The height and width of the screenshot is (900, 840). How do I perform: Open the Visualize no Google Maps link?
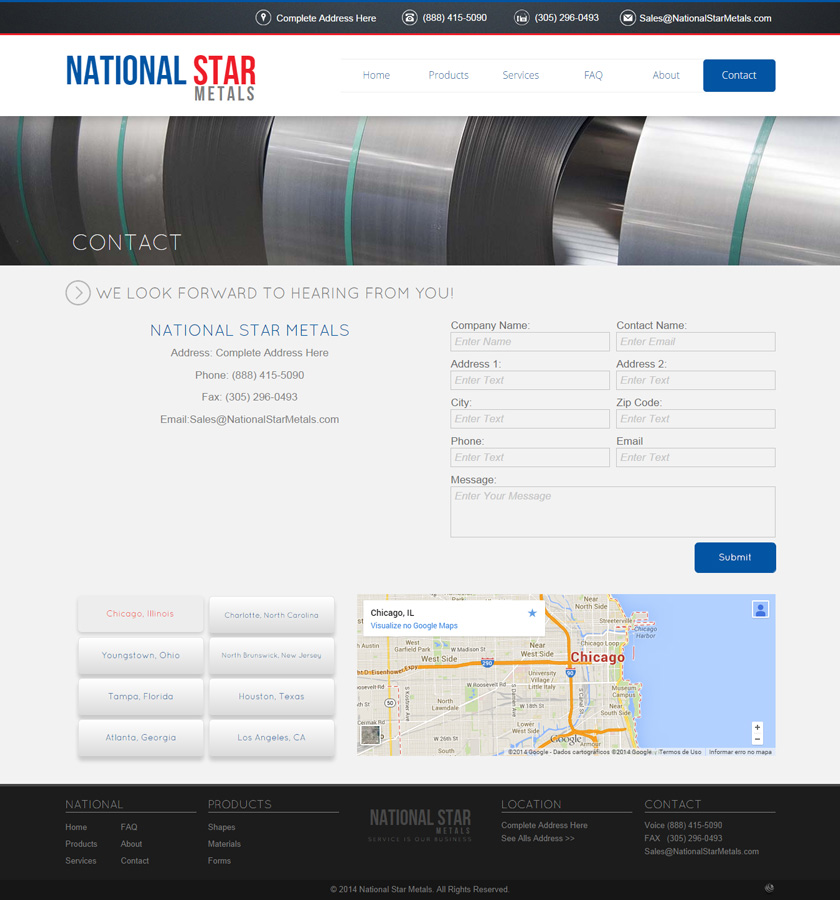(414, 623)
